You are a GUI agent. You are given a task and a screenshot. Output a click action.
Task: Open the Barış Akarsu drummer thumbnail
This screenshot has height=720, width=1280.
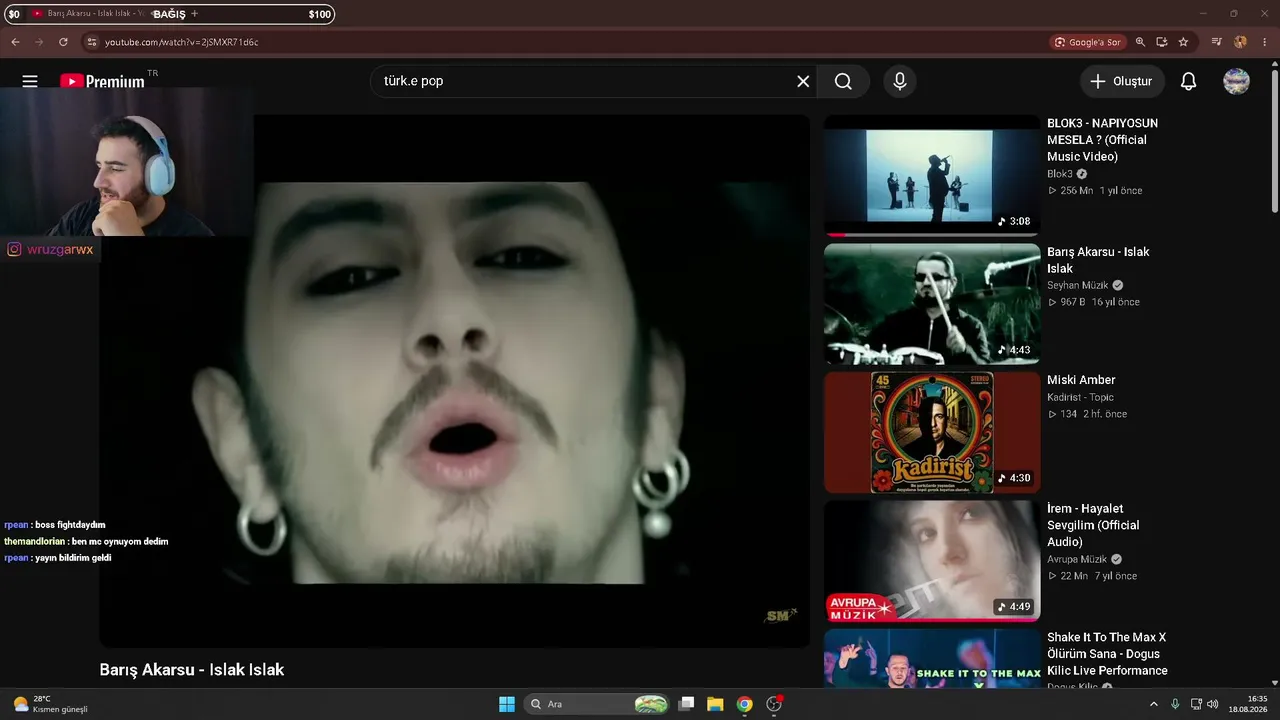click(932, 304)
